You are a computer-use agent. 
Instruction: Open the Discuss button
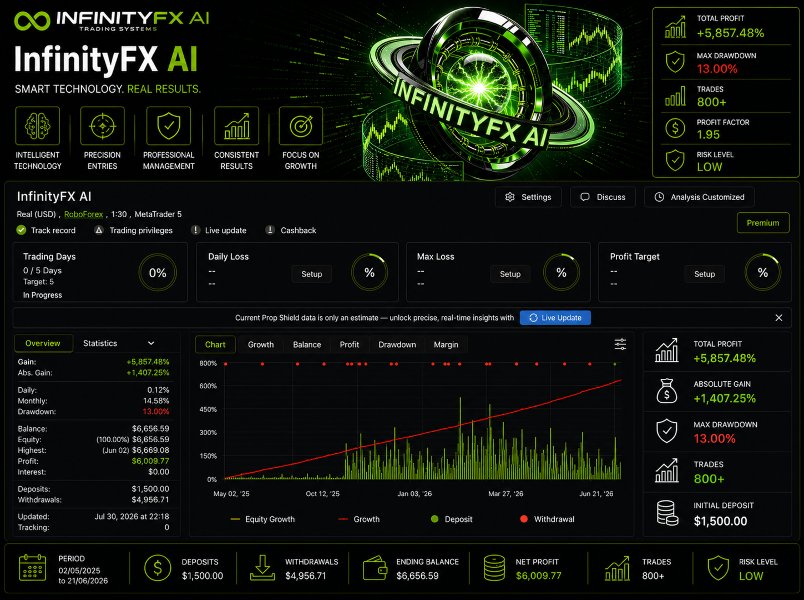click(x=602, y=197)
